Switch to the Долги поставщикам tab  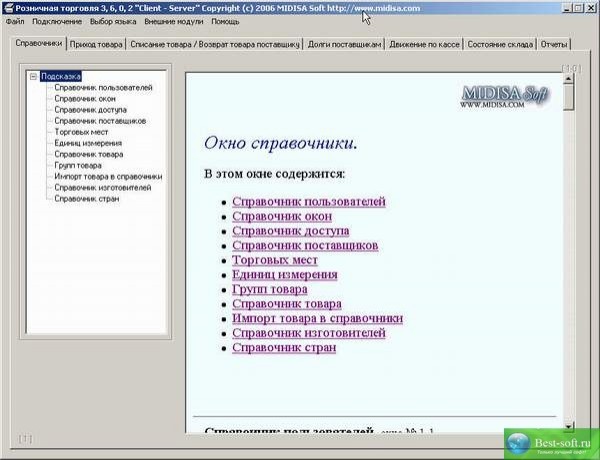344,44
